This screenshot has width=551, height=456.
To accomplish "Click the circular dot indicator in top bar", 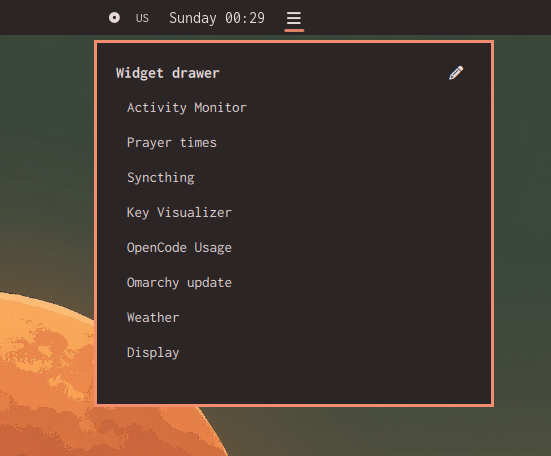I will tap(114, 18).
